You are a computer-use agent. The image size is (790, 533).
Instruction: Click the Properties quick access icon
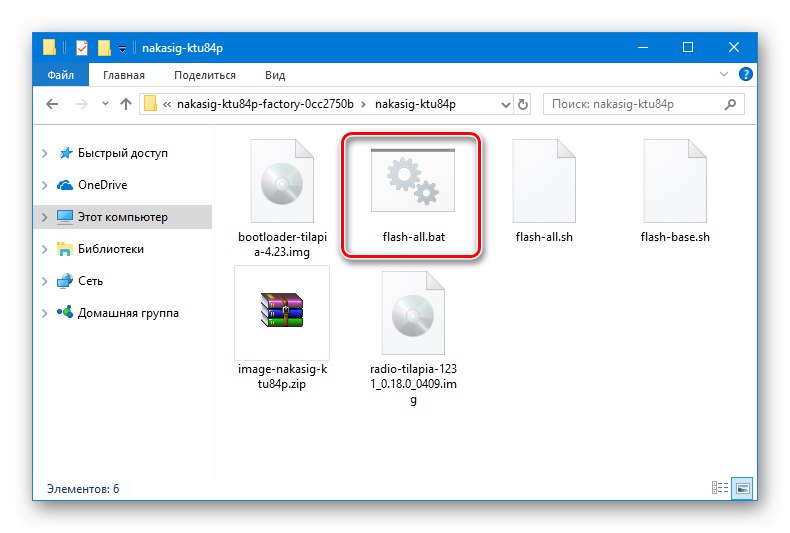[82, 48]
